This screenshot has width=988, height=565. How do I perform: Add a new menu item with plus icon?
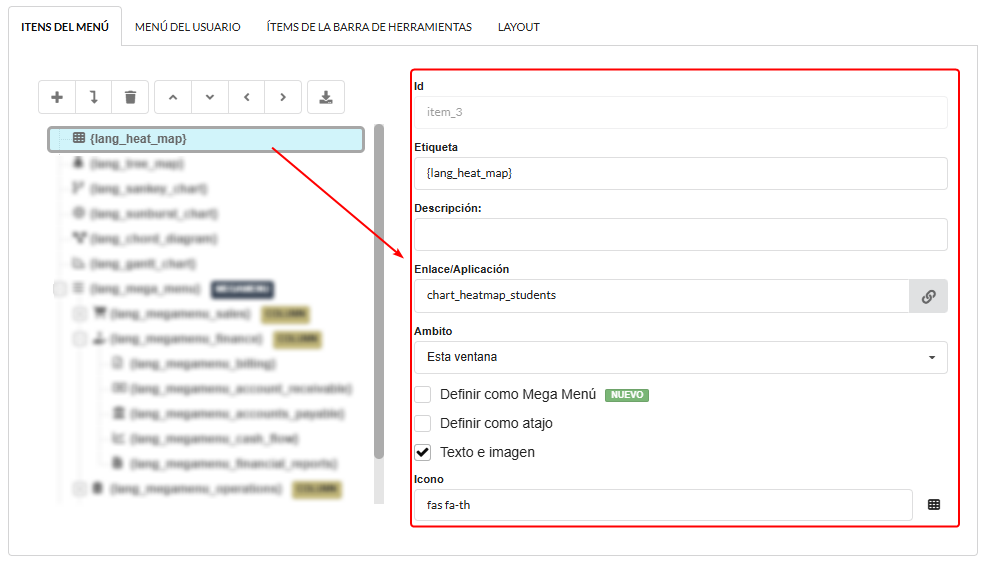click(57, 97)
